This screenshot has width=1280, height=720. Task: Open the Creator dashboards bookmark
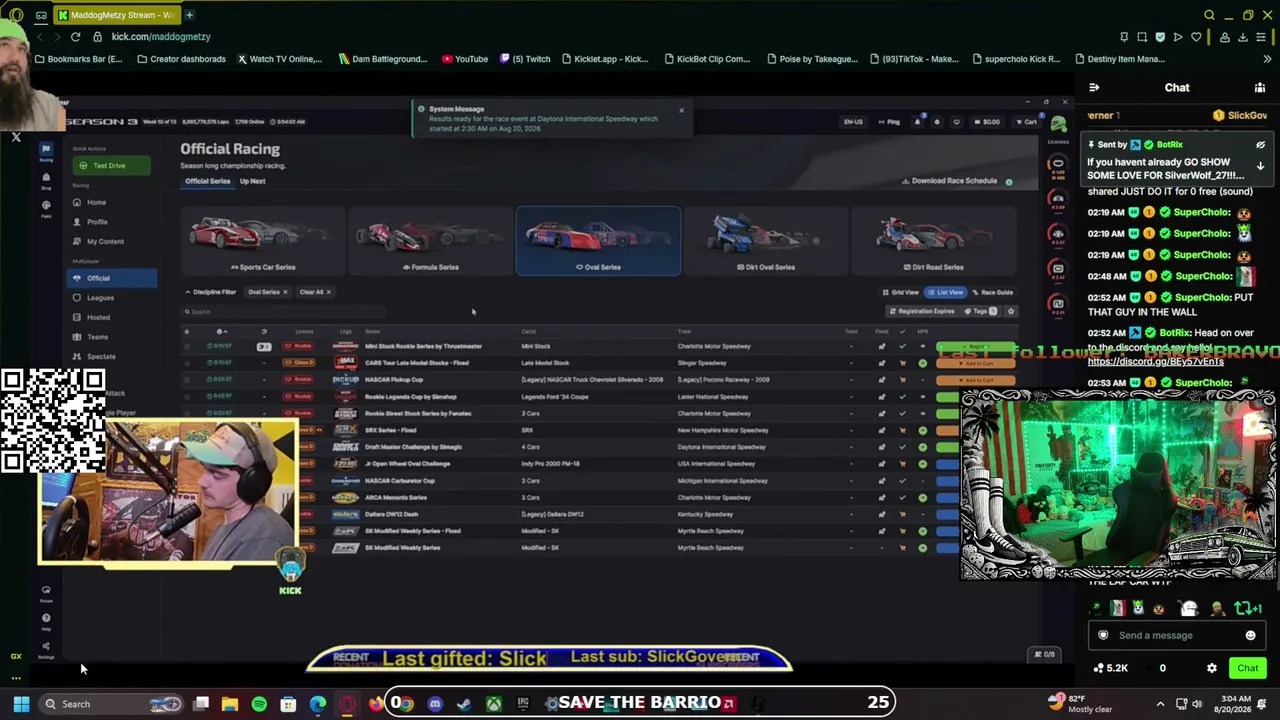point(181,59)
